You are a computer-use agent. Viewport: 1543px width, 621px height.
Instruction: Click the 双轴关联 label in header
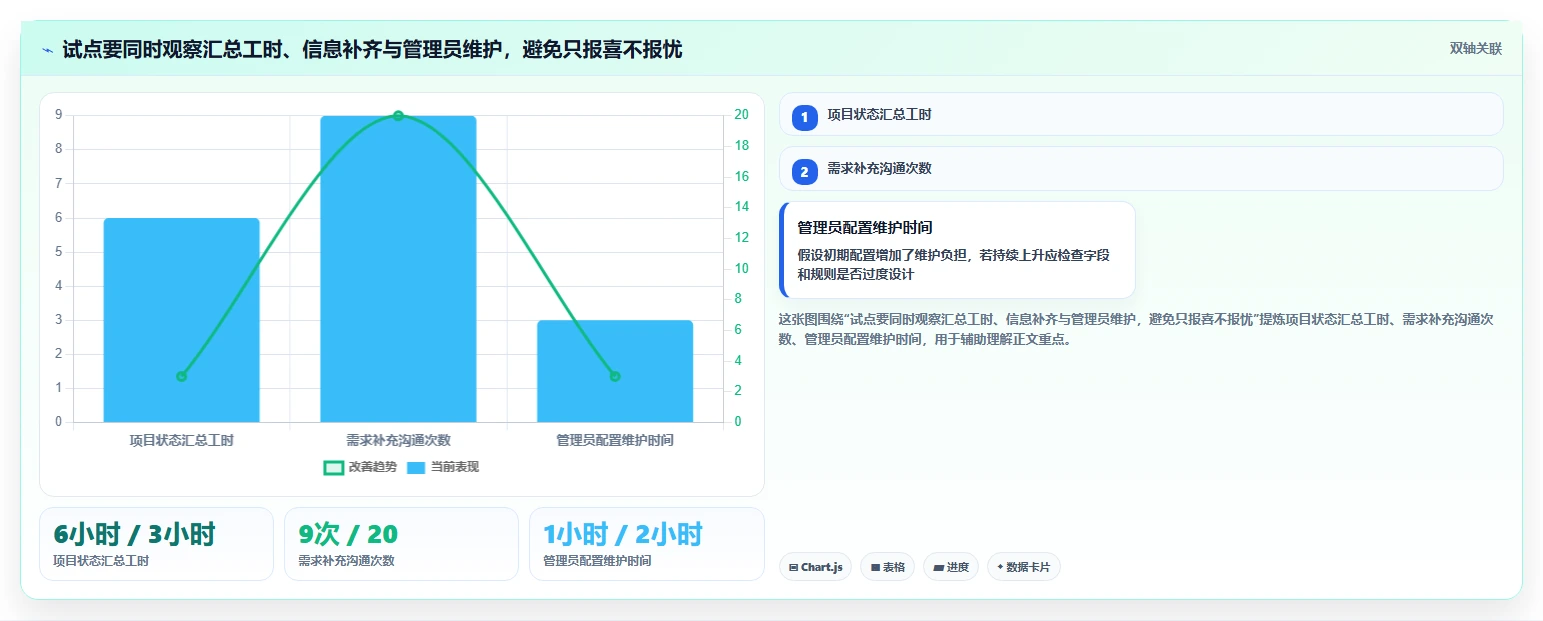point(1476,49)
